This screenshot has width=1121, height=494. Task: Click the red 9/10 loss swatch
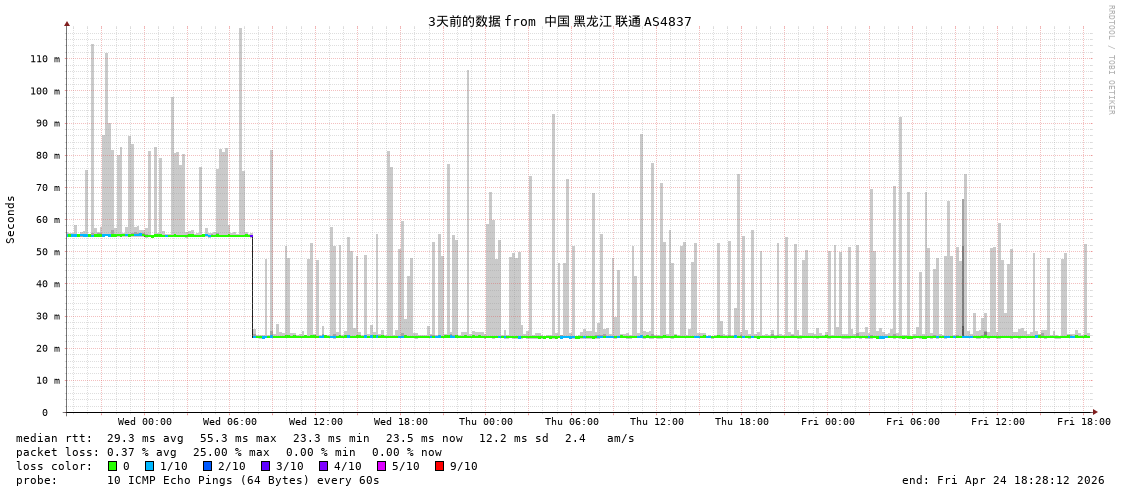tap(439, 466)
